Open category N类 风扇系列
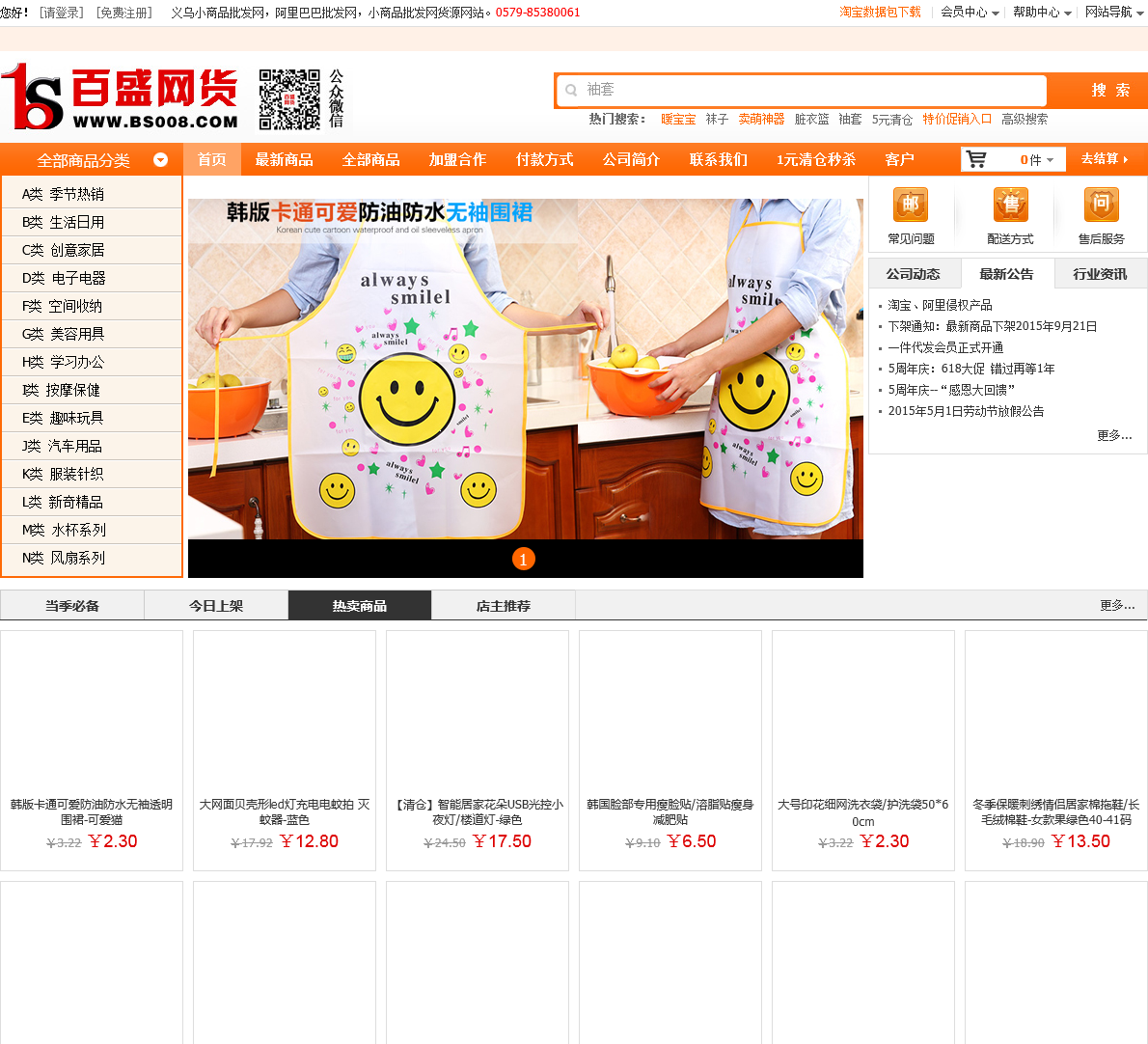Screen dimensions: 1148x1044 92,558
